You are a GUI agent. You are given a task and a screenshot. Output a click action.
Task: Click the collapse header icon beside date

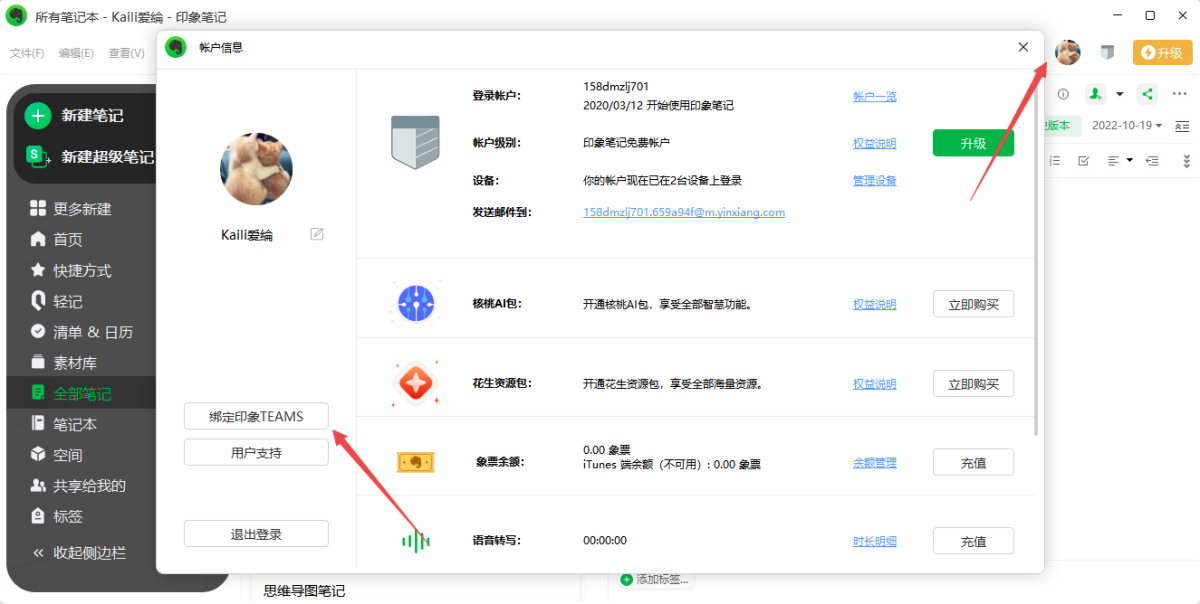click(1183, 125)
